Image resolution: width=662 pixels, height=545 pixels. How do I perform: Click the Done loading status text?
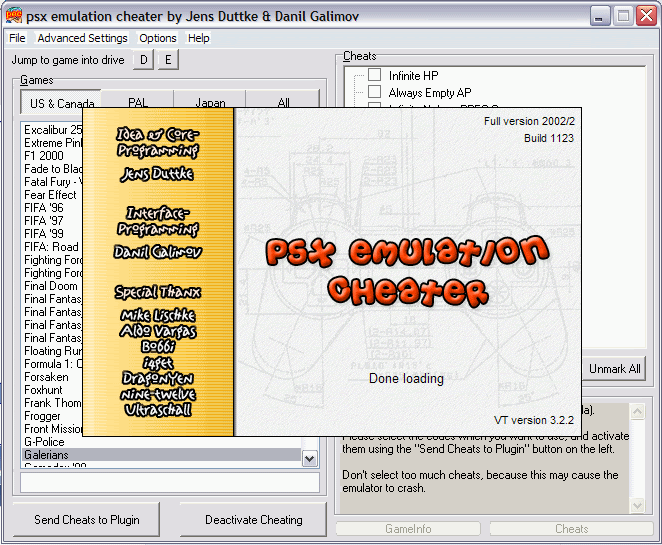(x=406, y=378)
